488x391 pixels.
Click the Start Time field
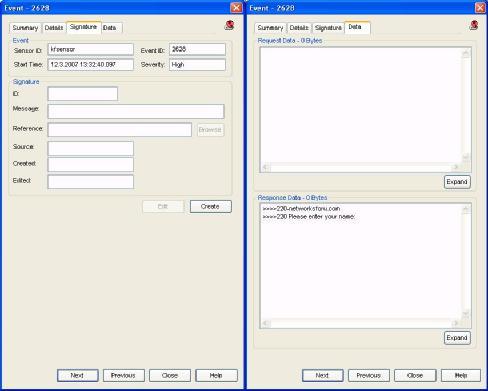[91, 65]
